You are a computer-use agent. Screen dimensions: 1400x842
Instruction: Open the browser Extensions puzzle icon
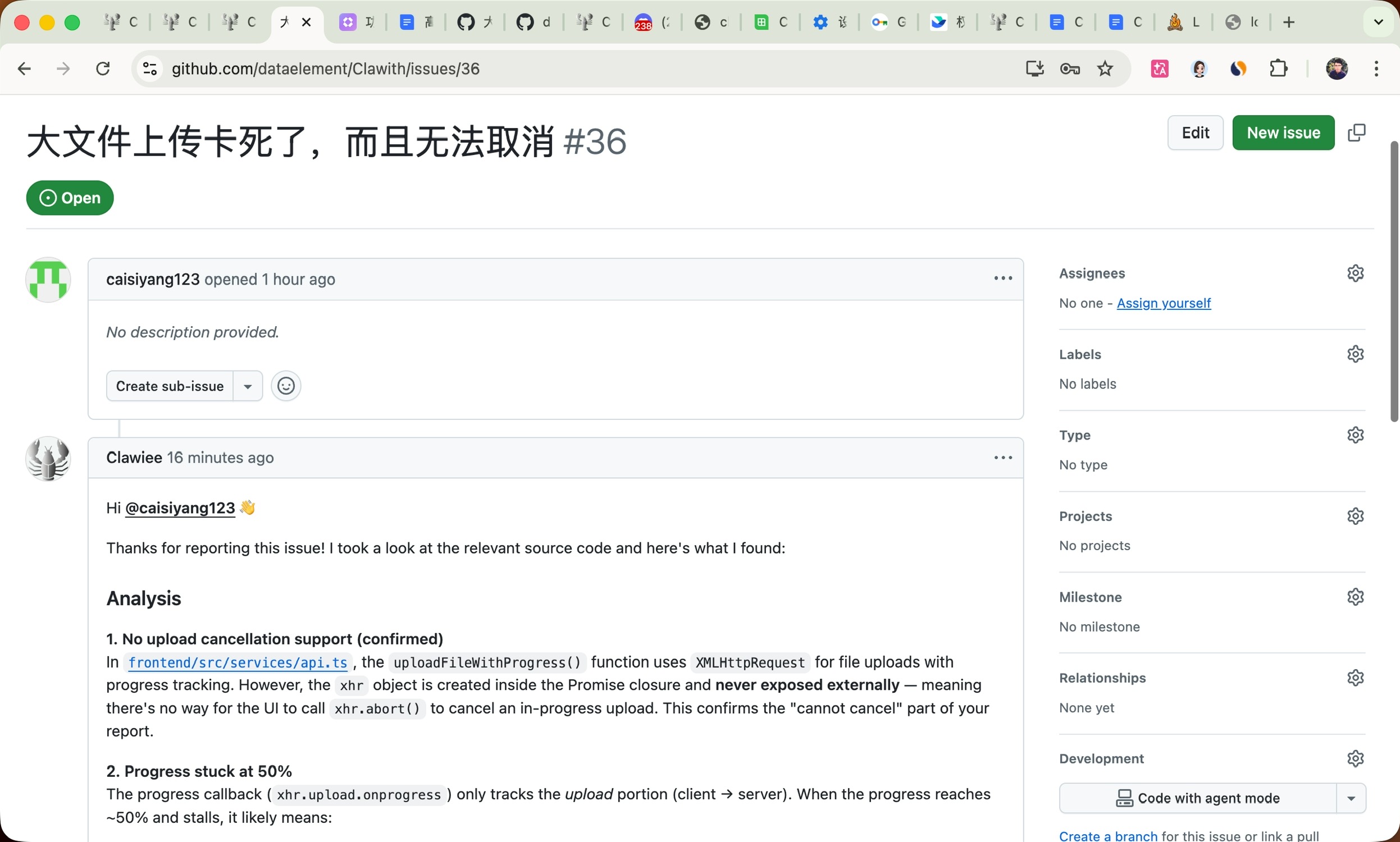[x=1278, y=68]
